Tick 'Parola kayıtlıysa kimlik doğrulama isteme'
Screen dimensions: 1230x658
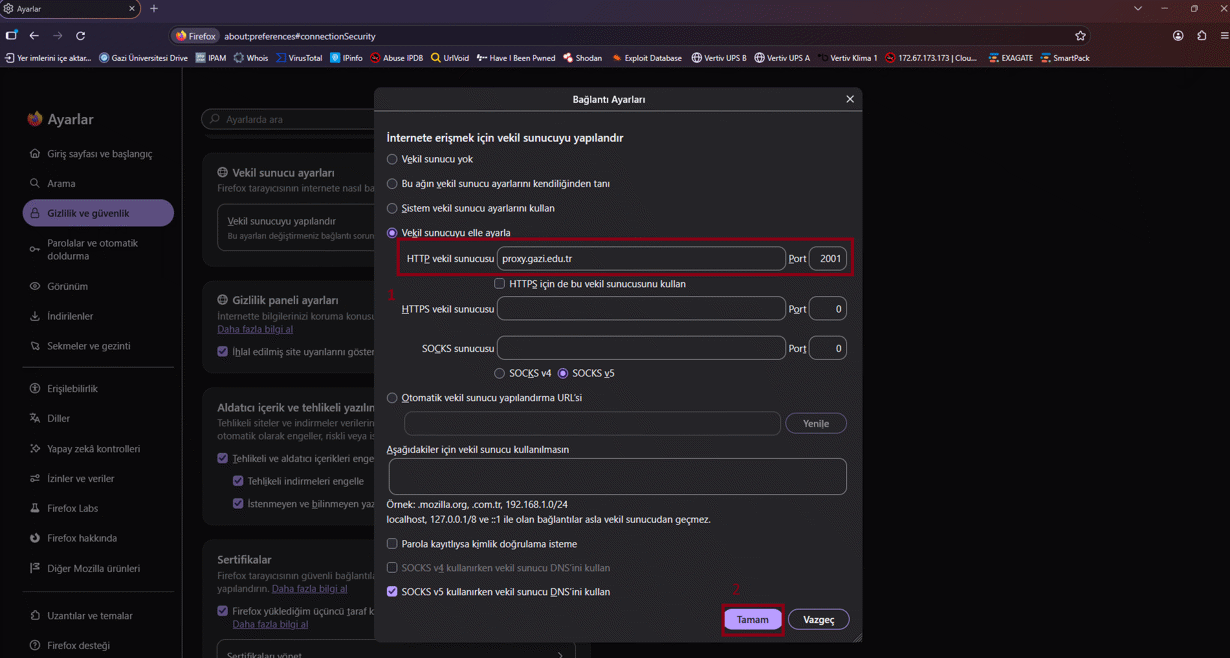(x=392, y=544)
